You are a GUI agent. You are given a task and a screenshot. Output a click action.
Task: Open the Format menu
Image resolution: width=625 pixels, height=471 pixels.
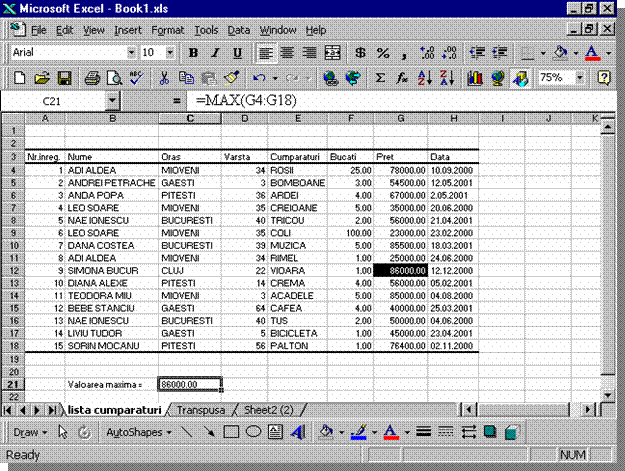pos(168,30)
